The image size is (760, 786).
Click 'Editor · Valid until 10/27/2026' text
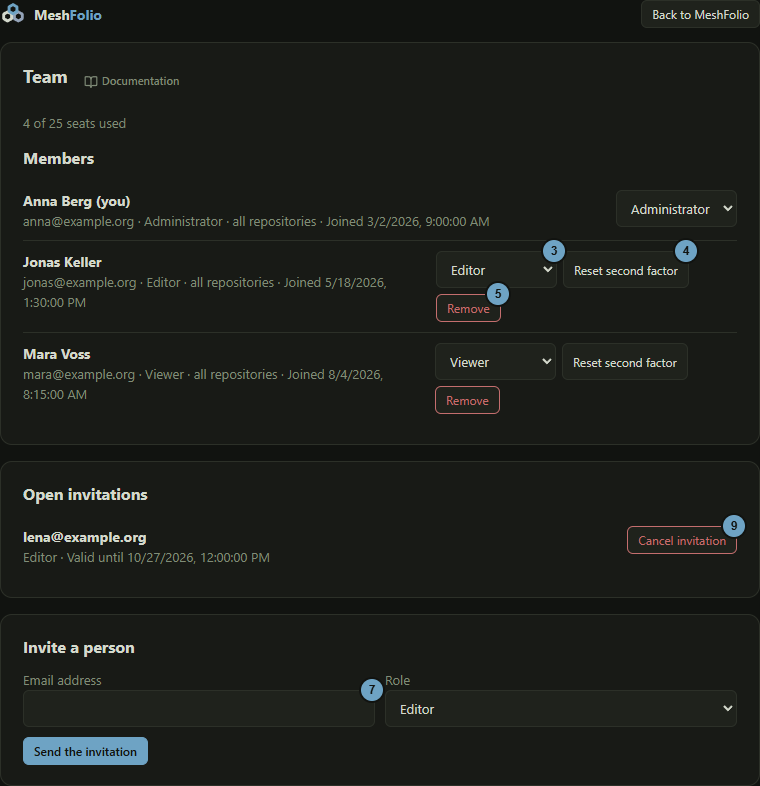pos(146,557)
